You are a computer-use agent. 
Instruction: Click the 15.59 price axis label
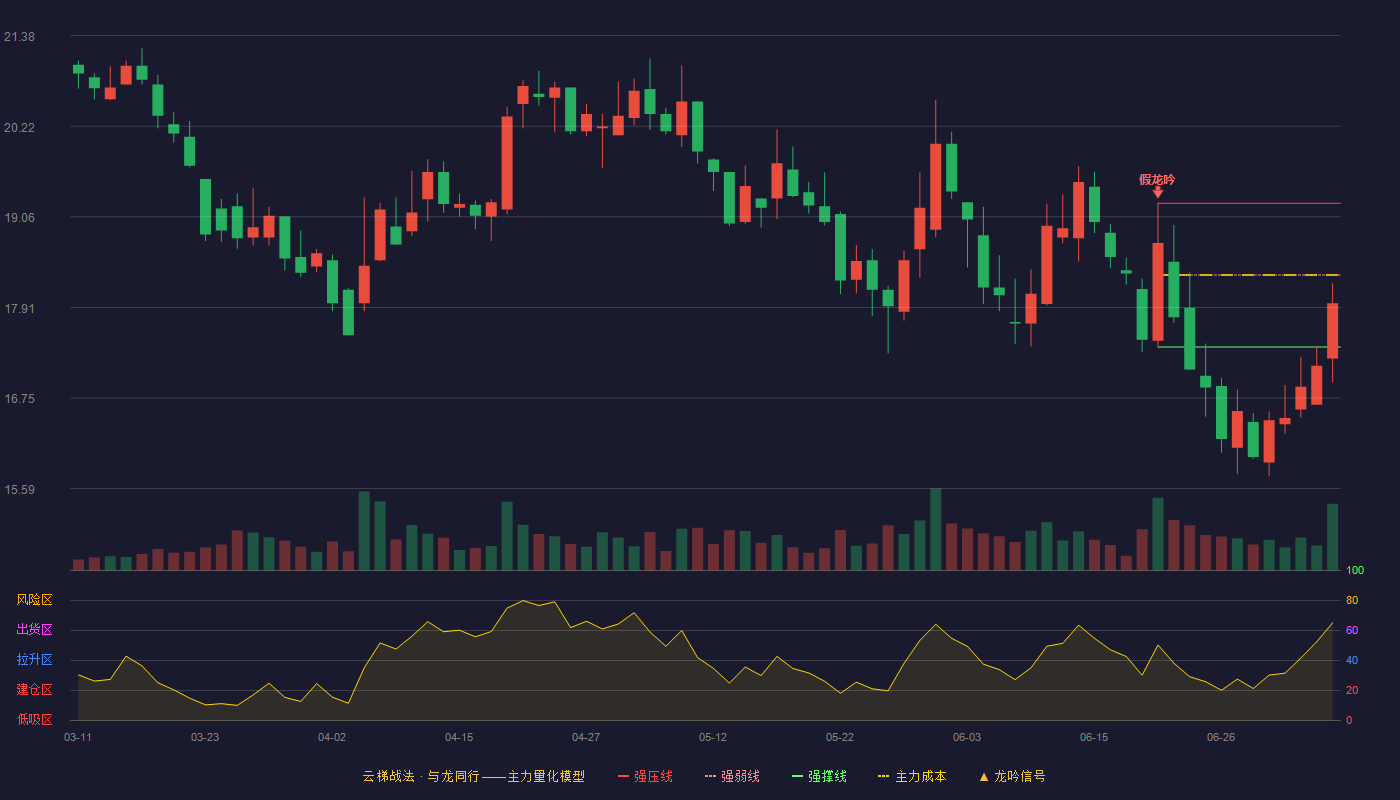pyautogui.click(x=20, y=490)
